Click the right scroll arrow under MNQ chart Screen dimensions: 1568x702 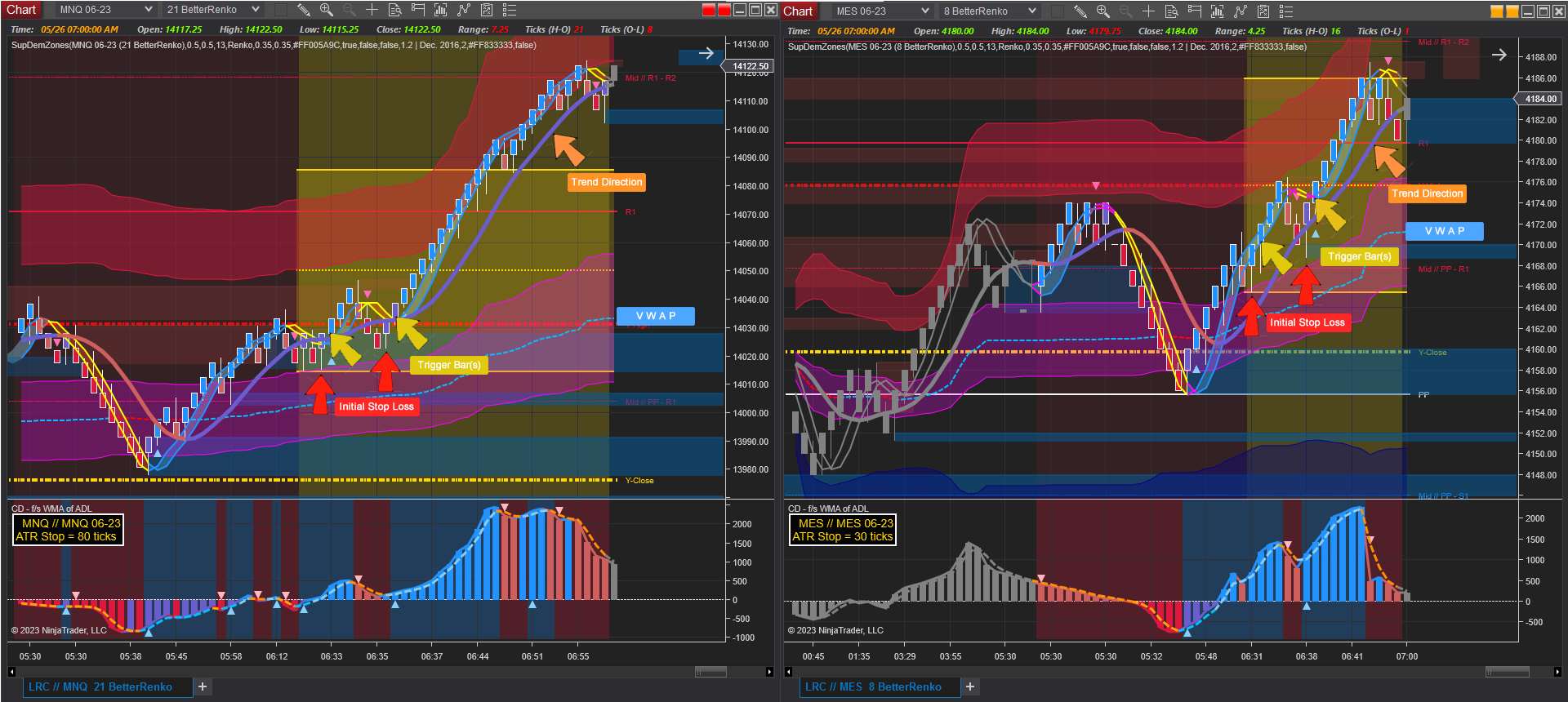tap(769, 672)
